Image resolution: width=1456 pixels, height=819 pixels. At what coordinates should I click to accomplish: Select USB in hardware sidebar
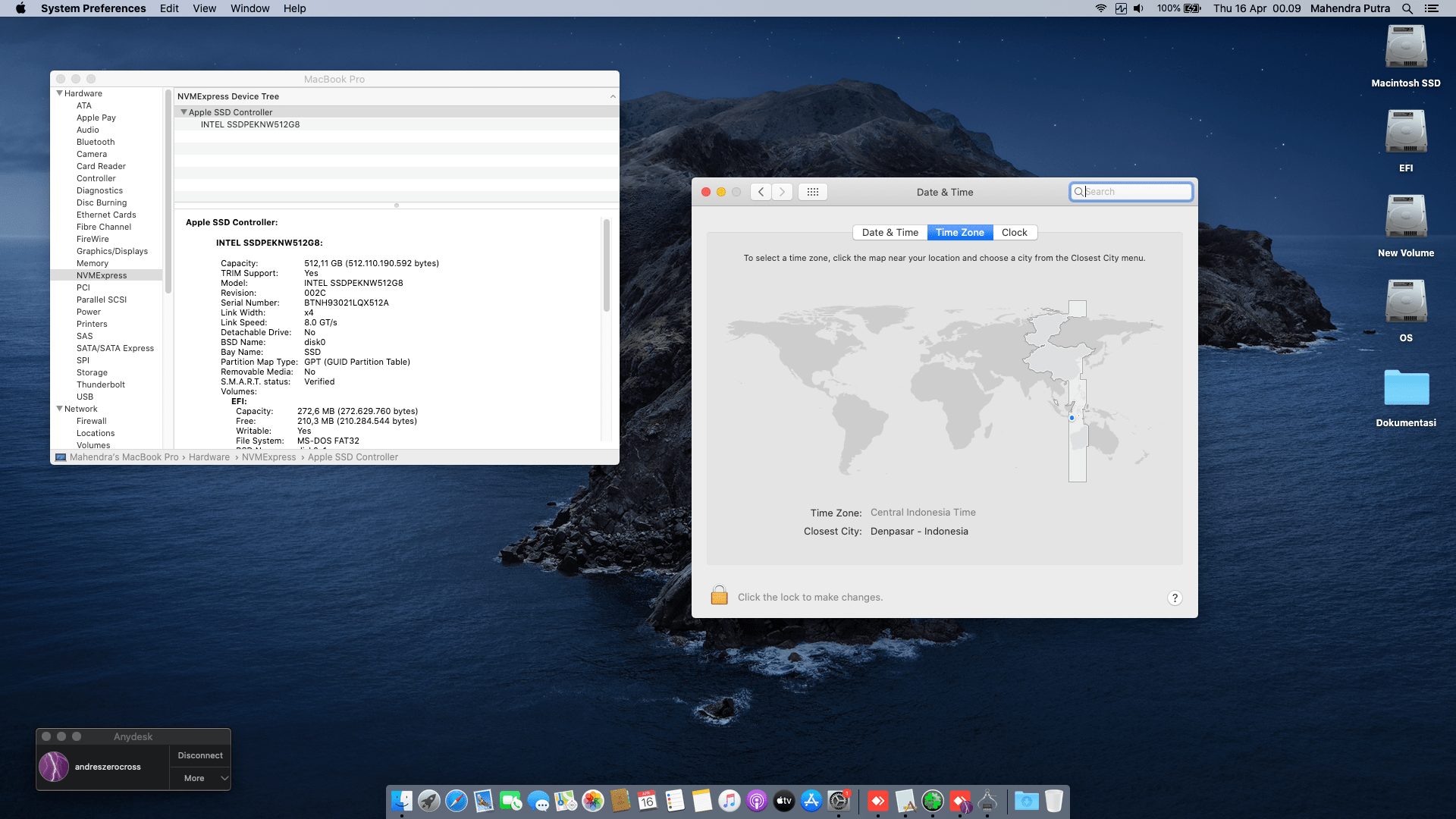click(85, 397)
